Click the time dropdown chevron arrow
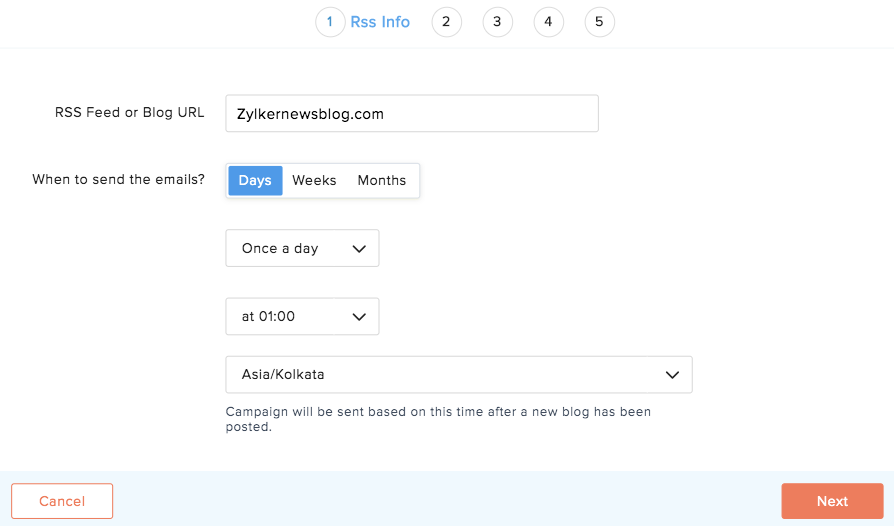 click(x=359, y=317)
